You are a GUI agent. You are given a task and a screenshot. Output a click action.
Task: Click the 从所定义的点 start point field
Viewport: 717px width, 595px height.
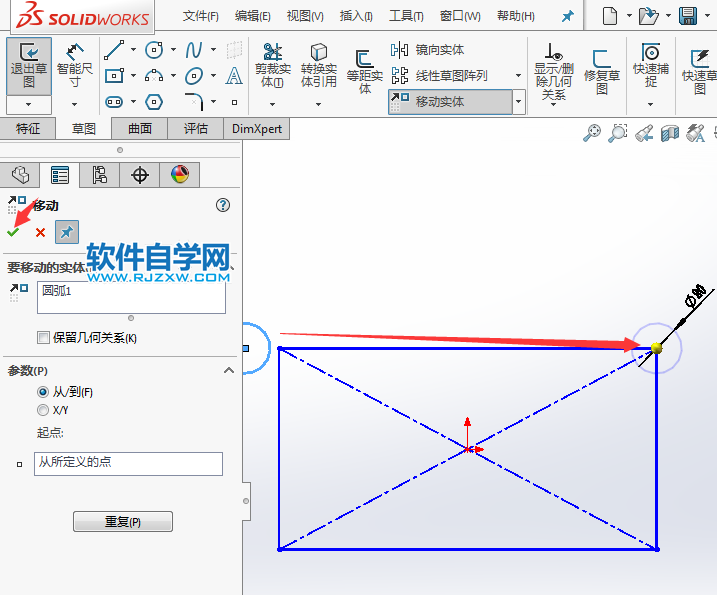pyautogui.click(x=128, y=463)
